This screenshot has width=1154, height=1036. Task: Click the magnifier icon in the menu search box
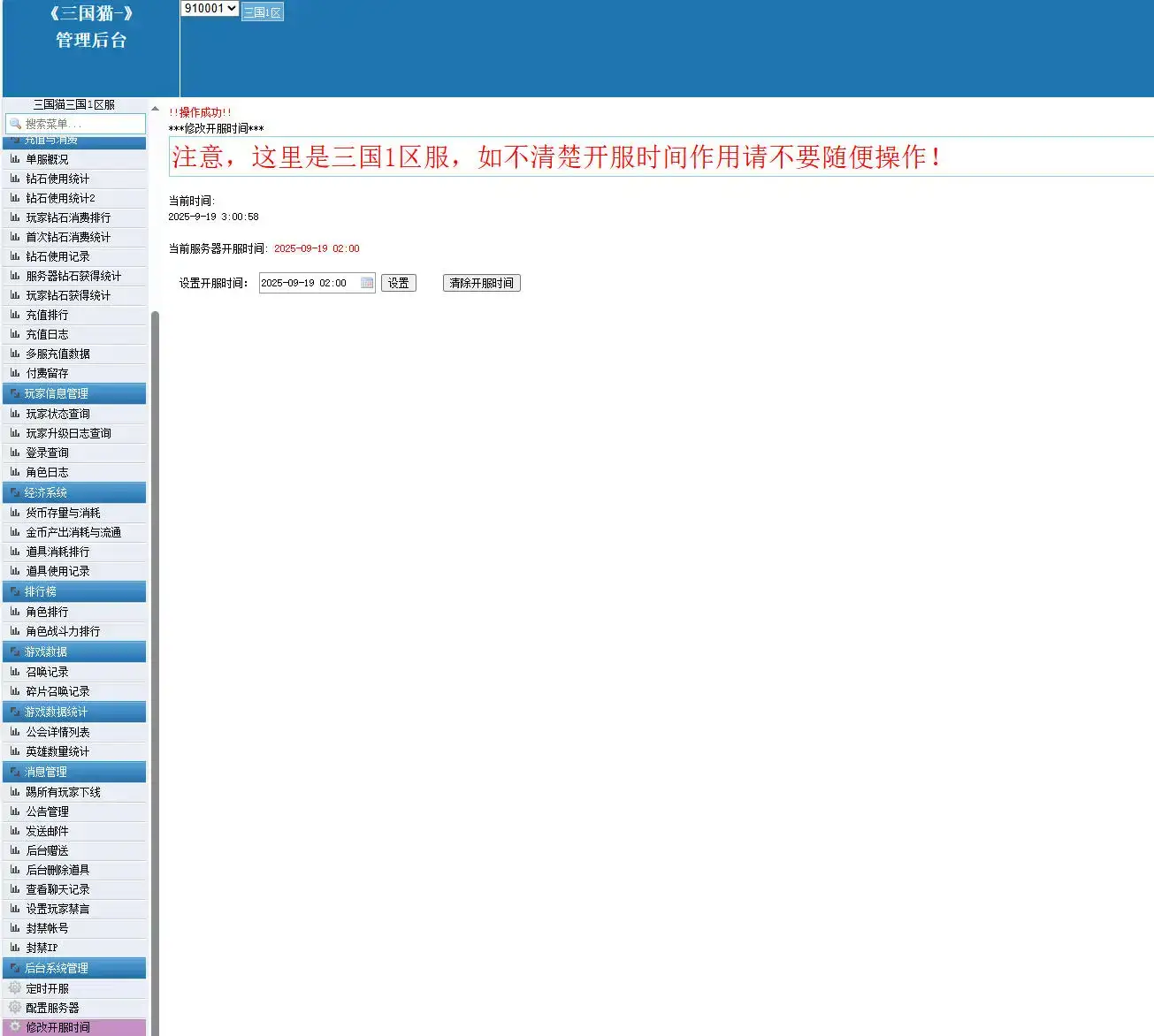click(x=16, y=124)
